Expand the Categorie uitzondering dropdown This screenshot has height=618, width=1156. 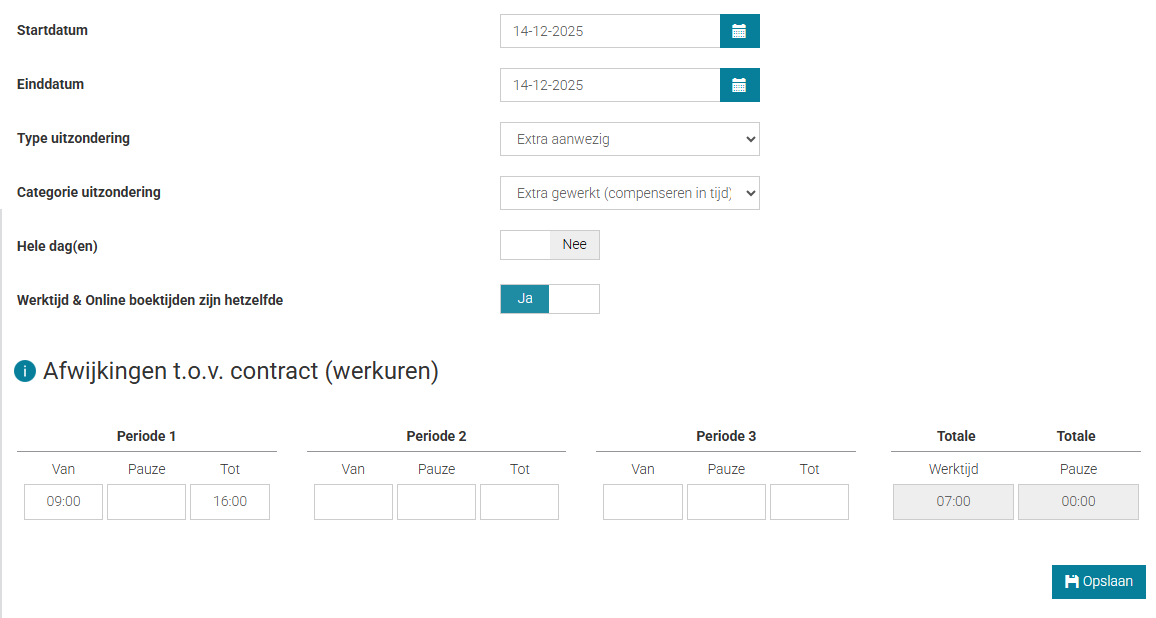pyautogui.click(x=629, y=193)
